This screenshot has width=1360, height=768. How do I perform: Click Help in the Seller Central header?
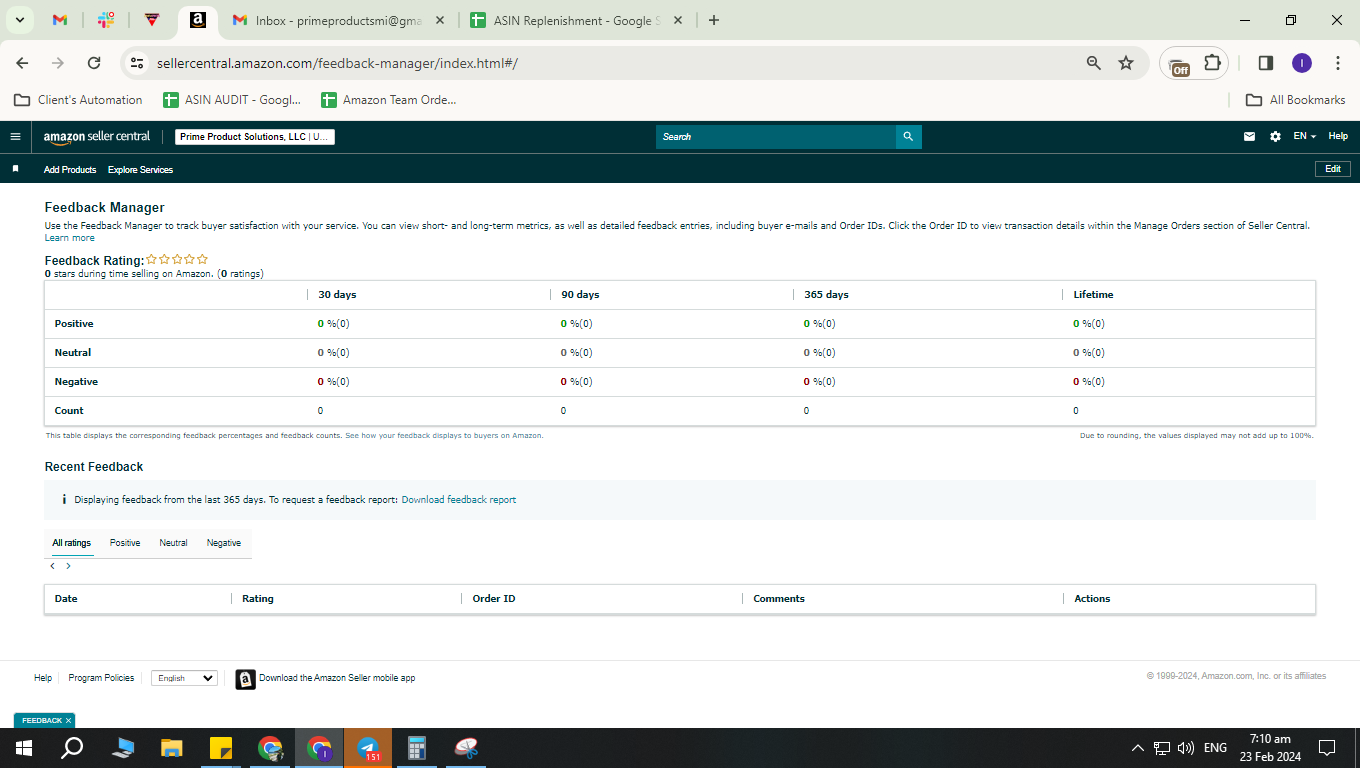(x=1338, y=137)
